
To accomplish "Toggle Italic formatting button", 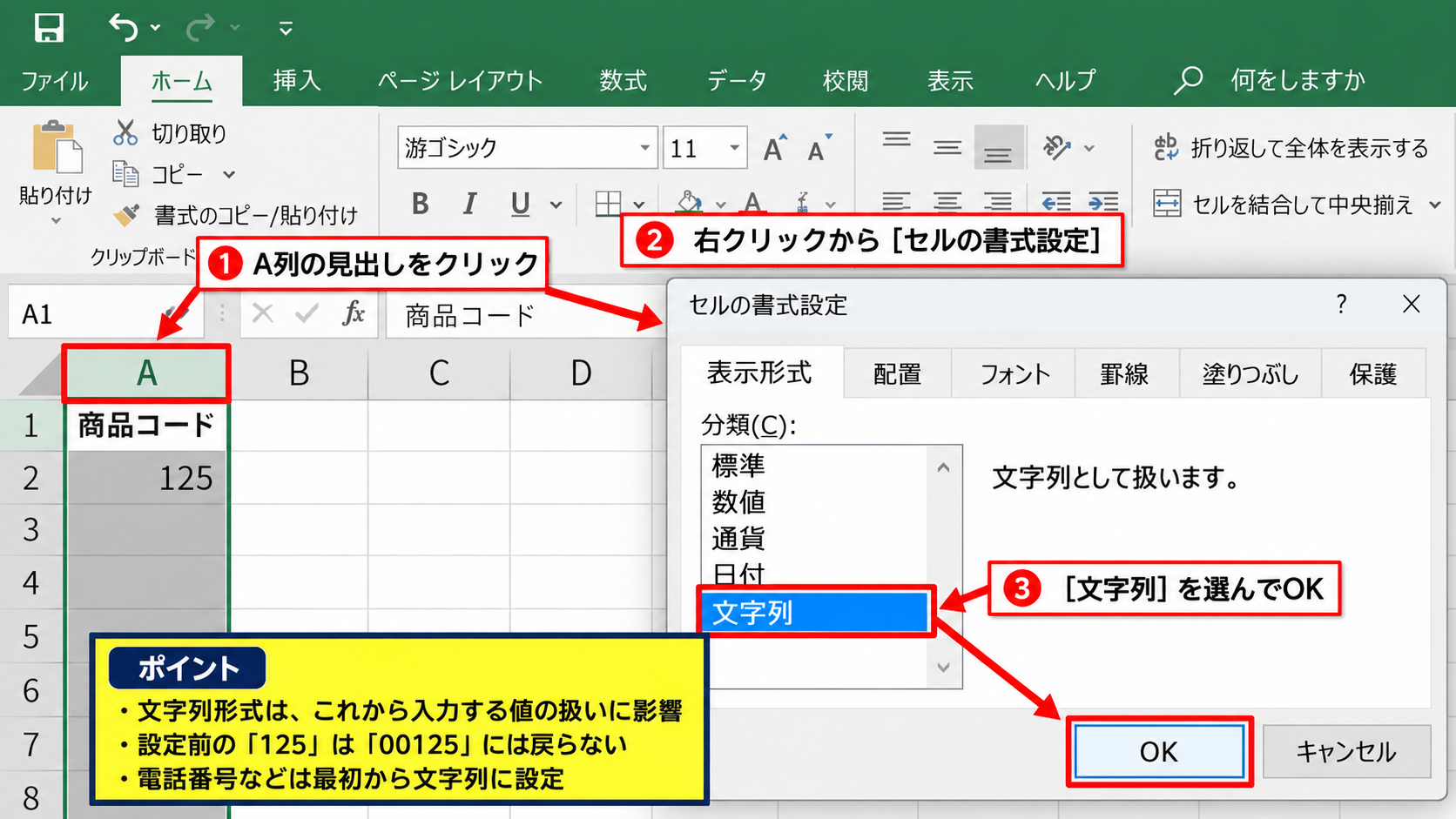I will [470, 204].
